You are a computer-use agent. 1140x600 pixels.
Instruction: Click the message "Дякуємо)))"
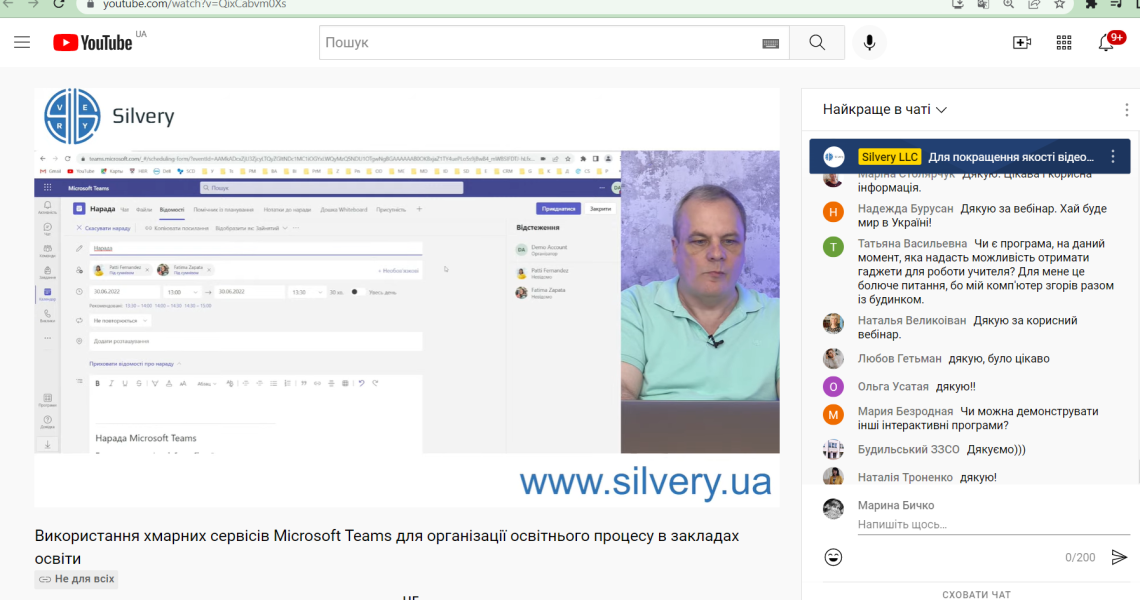click(996, 449)
